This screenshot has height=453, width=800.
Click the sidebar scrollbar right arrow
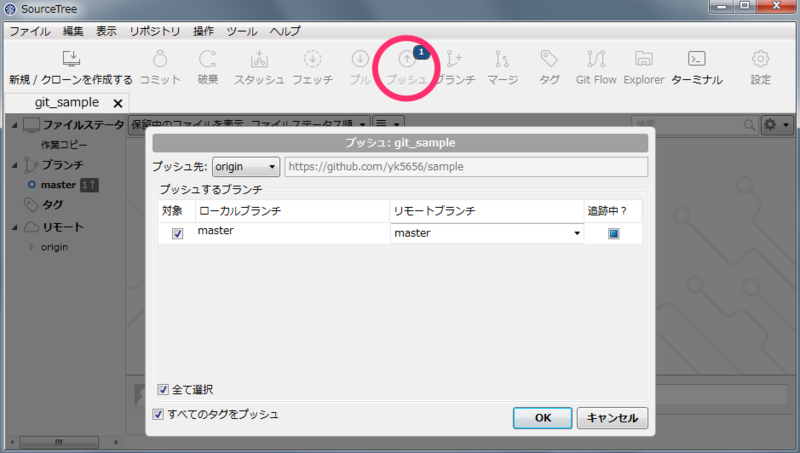tap(116, 442)
